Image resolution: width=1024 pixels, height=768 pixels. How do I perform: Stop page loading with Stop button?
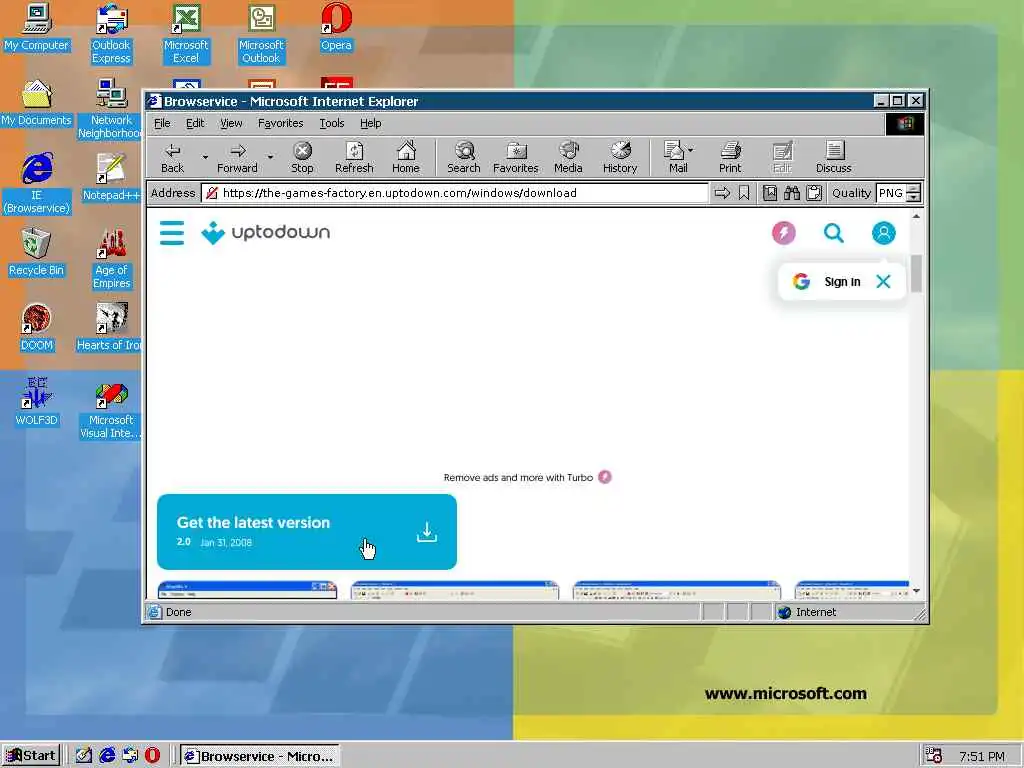coord(302,157)
